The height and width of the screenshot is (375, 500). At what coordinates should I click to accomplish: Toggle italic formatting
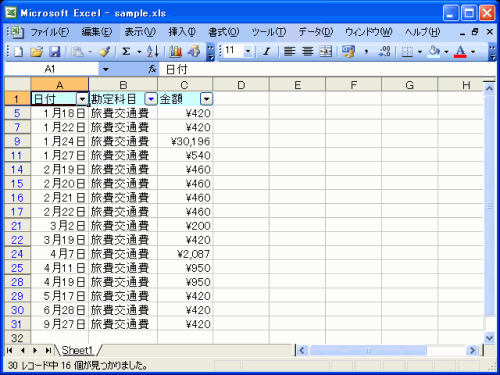(266, 51)
